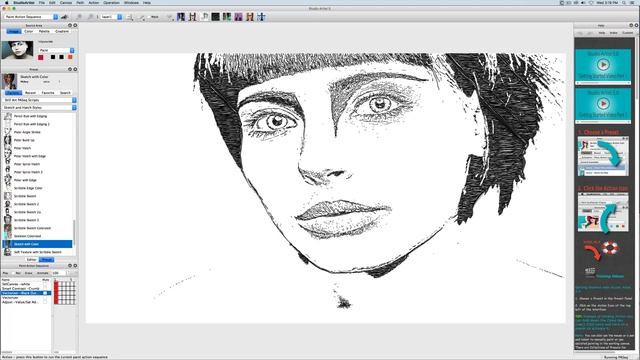The width and height of the screenshot is (640, 360).
Task: Open the Paint dropdown in the Source Area
Action: (x=56, y=50)
